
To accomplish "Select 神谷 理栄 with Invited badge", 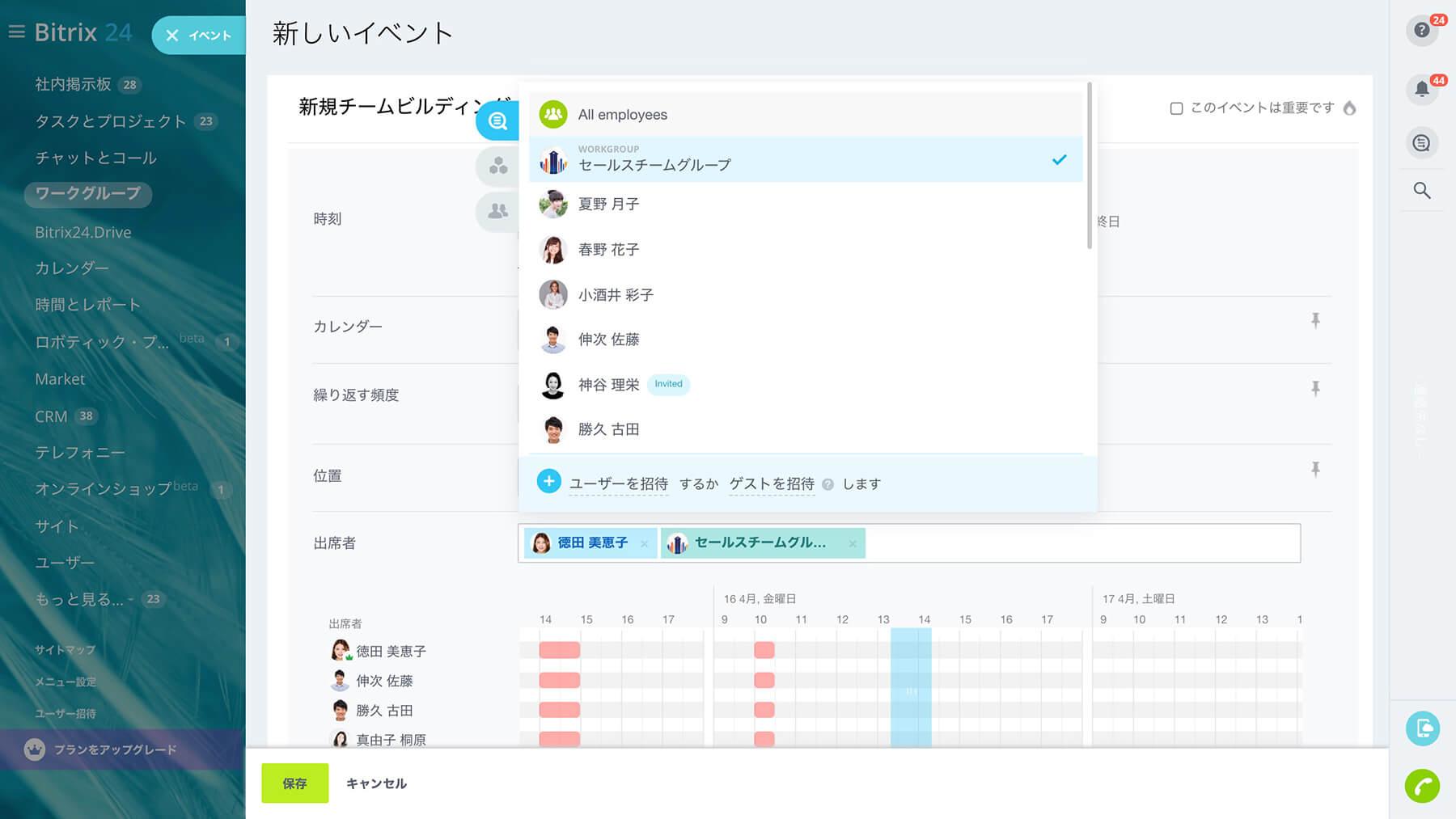I will coord(806,385).
